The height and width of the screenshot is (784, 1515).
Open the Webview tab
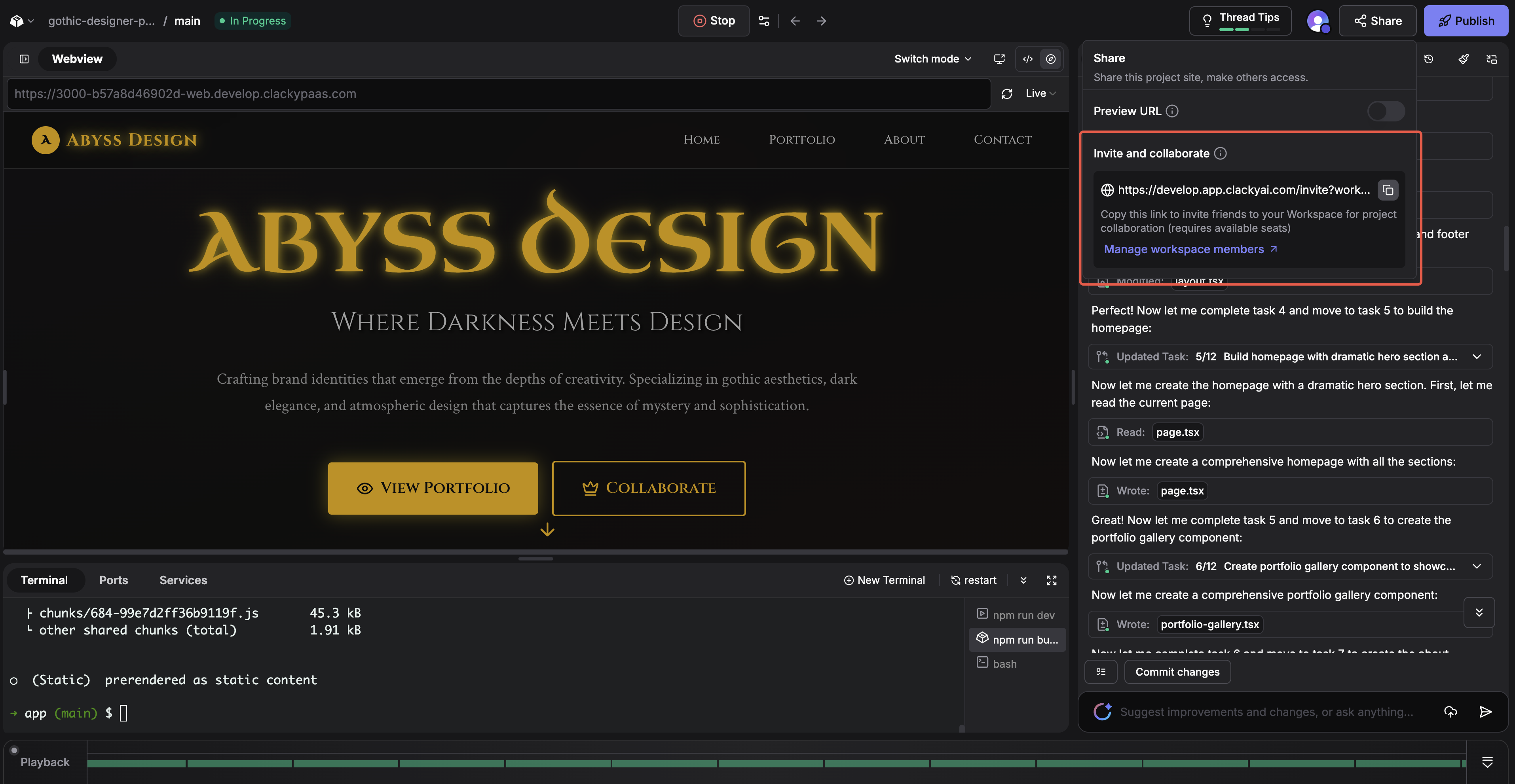[77, 59]
